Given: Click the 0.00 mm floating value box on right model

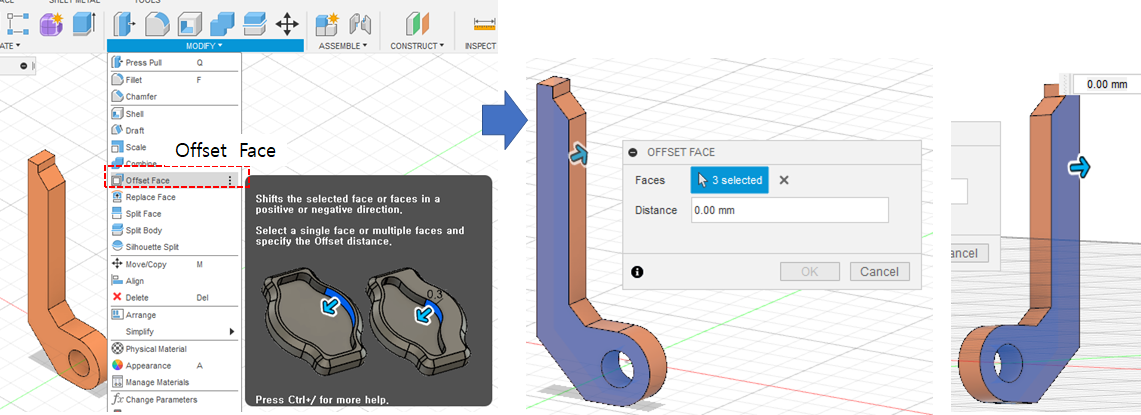Looking at the screenshot, I should point(1106,84).
